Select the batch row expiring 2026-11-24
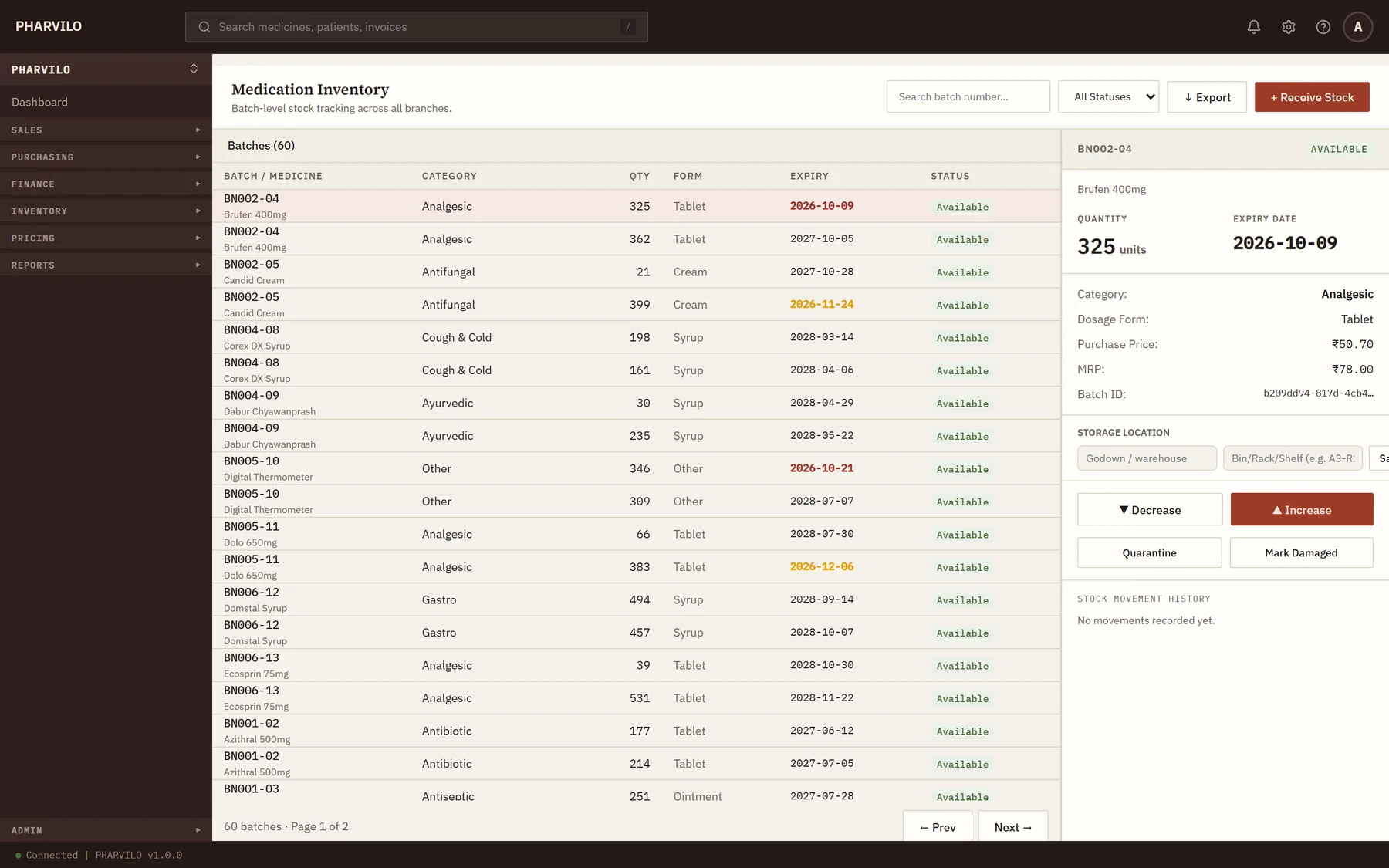This screenshot has width=1389, height=868. 636,304
